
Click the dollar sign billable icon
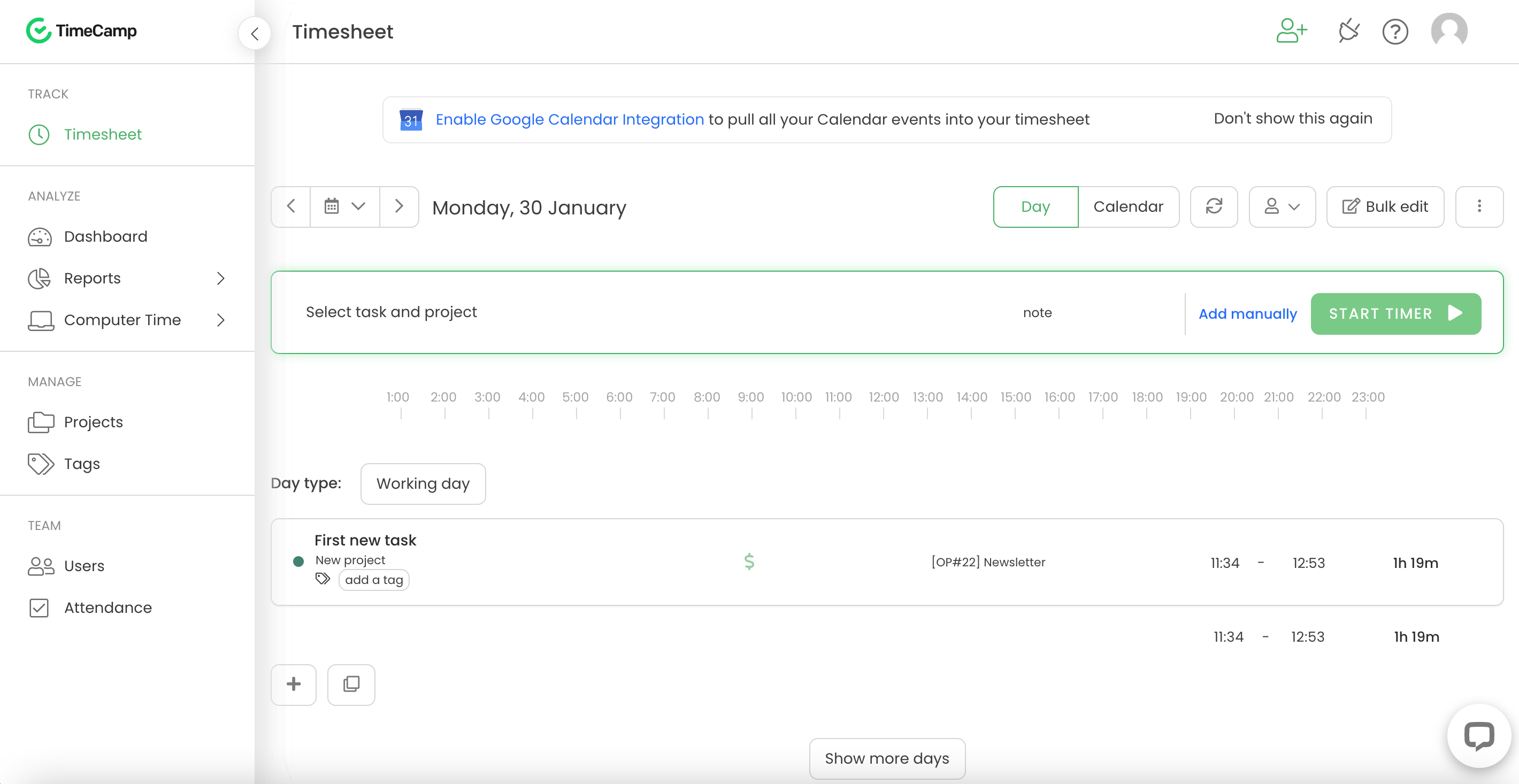coord(749,561)
